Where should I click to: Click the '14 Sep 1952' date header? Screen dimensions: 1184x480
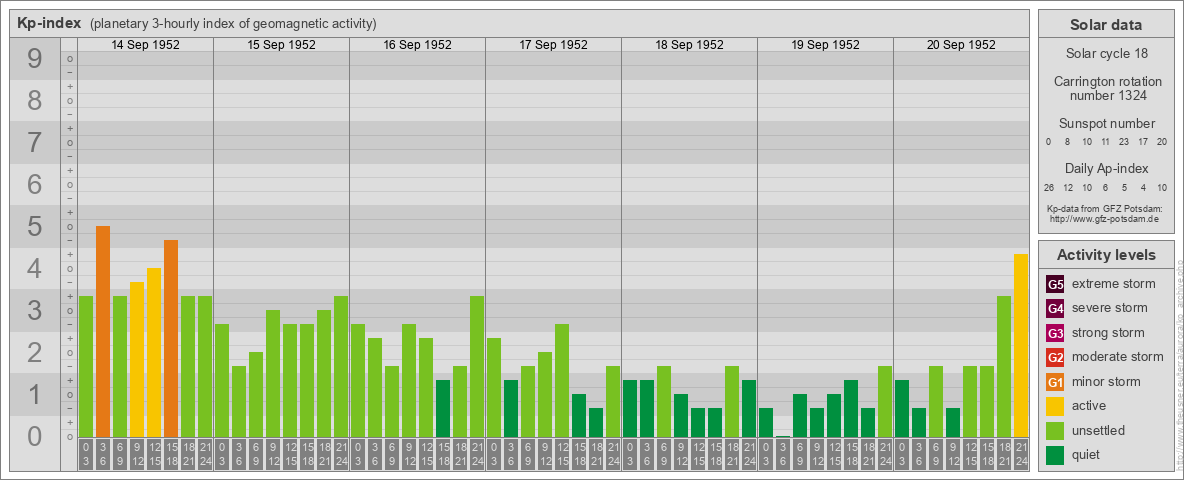pyautogui.click(x=146, y=45)
